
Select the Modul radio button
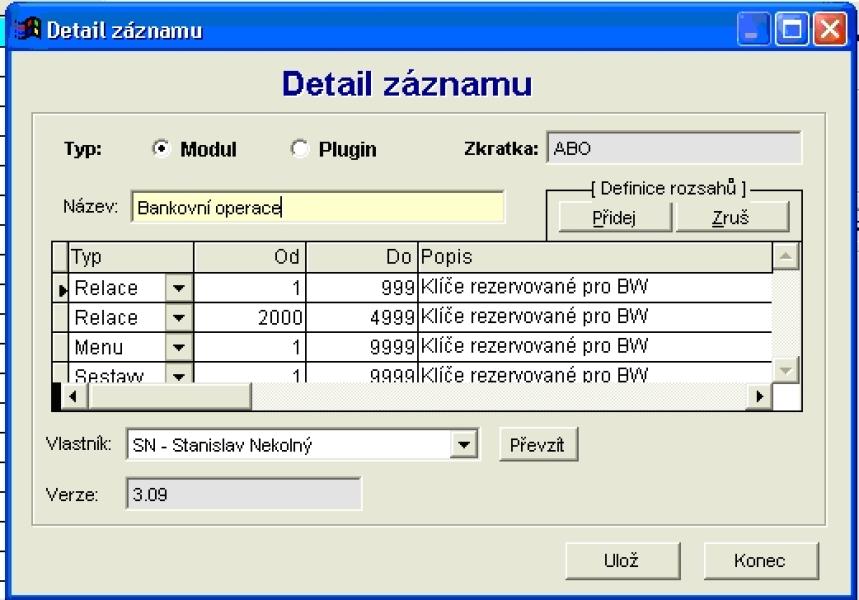point(161,148)
